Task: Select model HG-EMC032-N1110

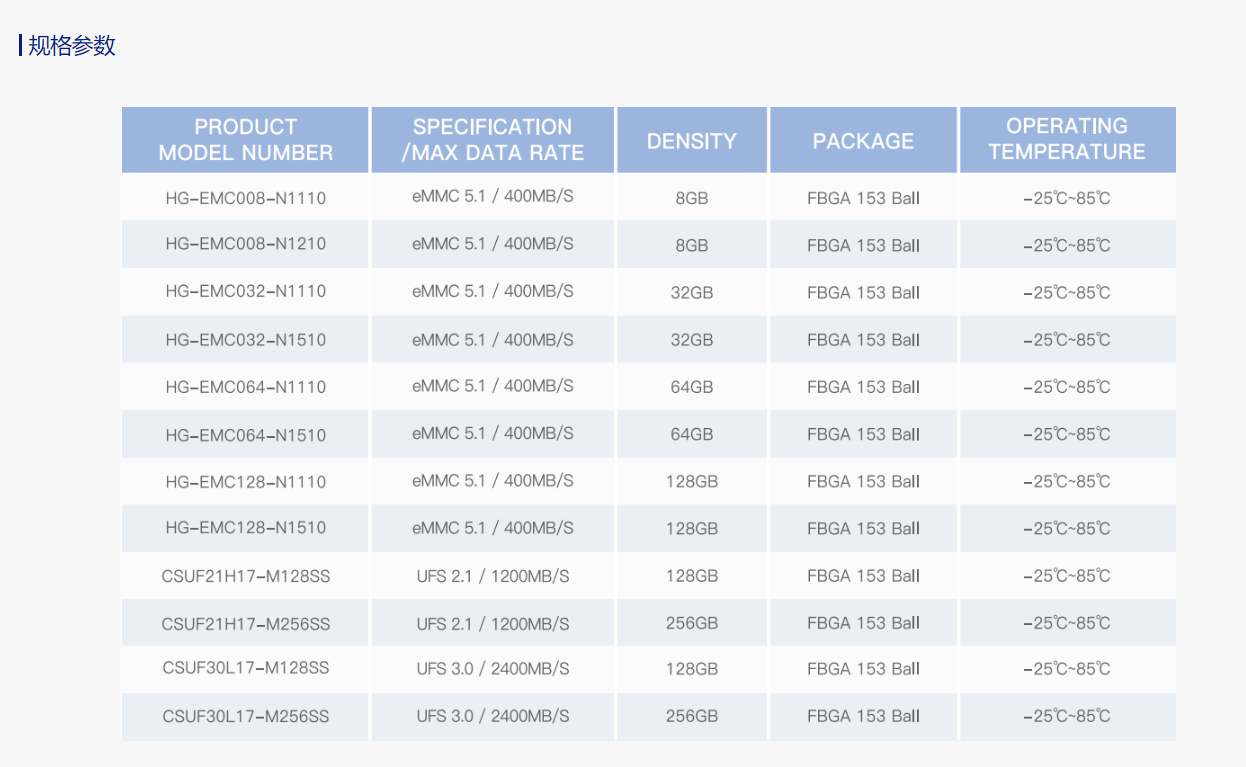Action: [246, 292]
